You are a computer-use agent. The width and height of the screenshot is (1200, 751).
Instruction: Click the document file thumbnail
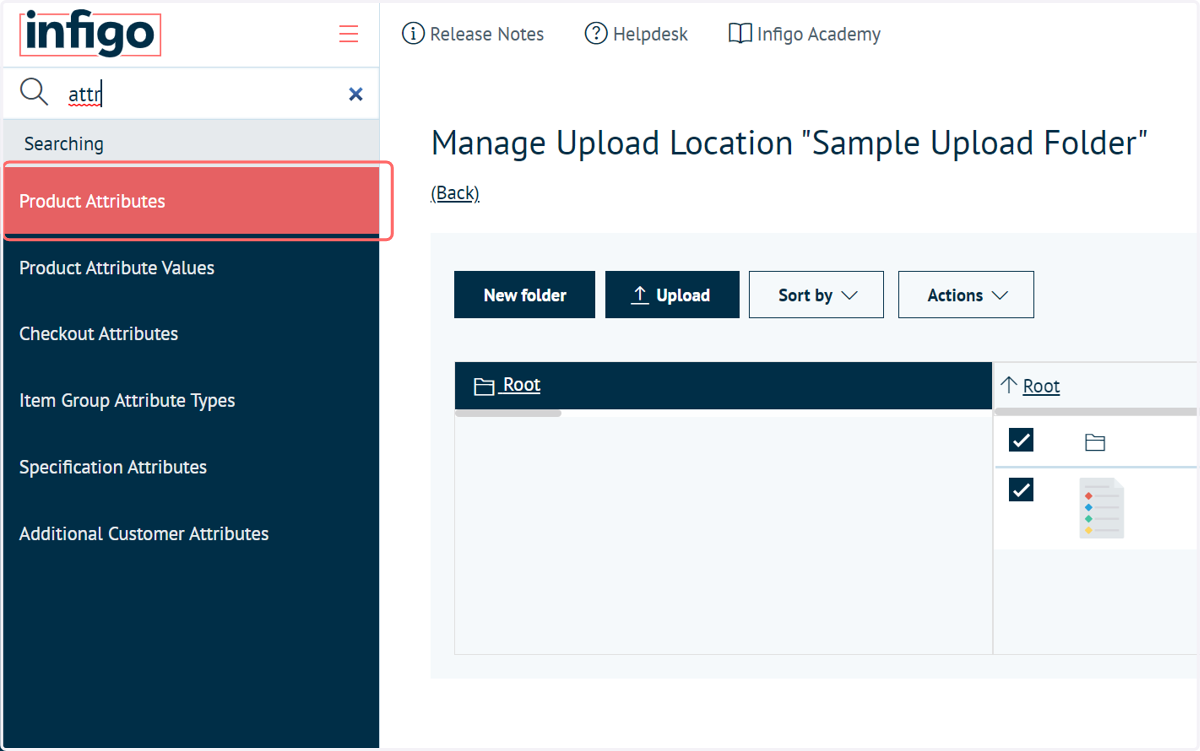1101,508
